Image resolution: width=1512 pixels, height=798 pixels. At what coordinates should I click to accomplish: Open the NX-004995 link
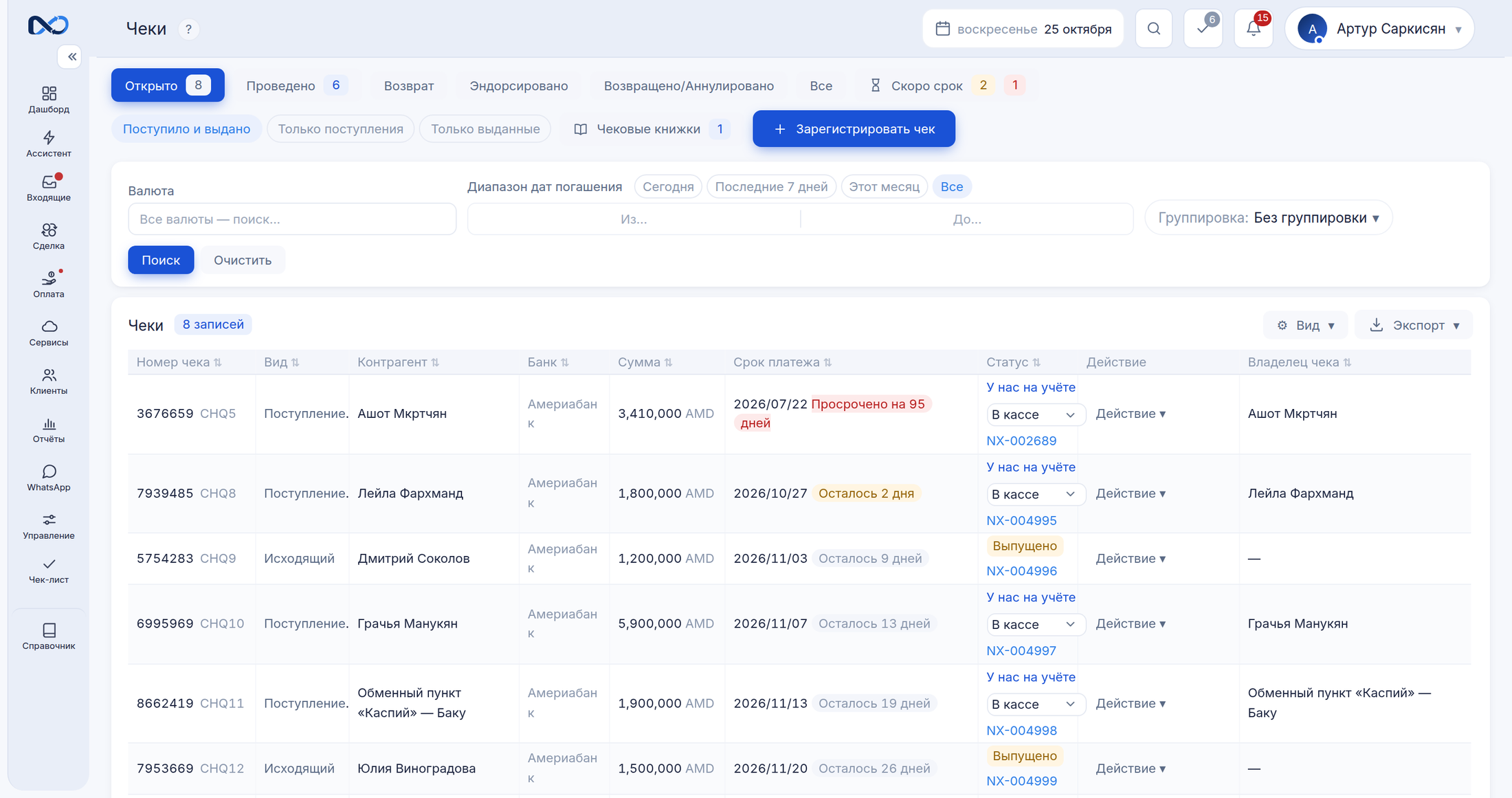[1021, 520]
